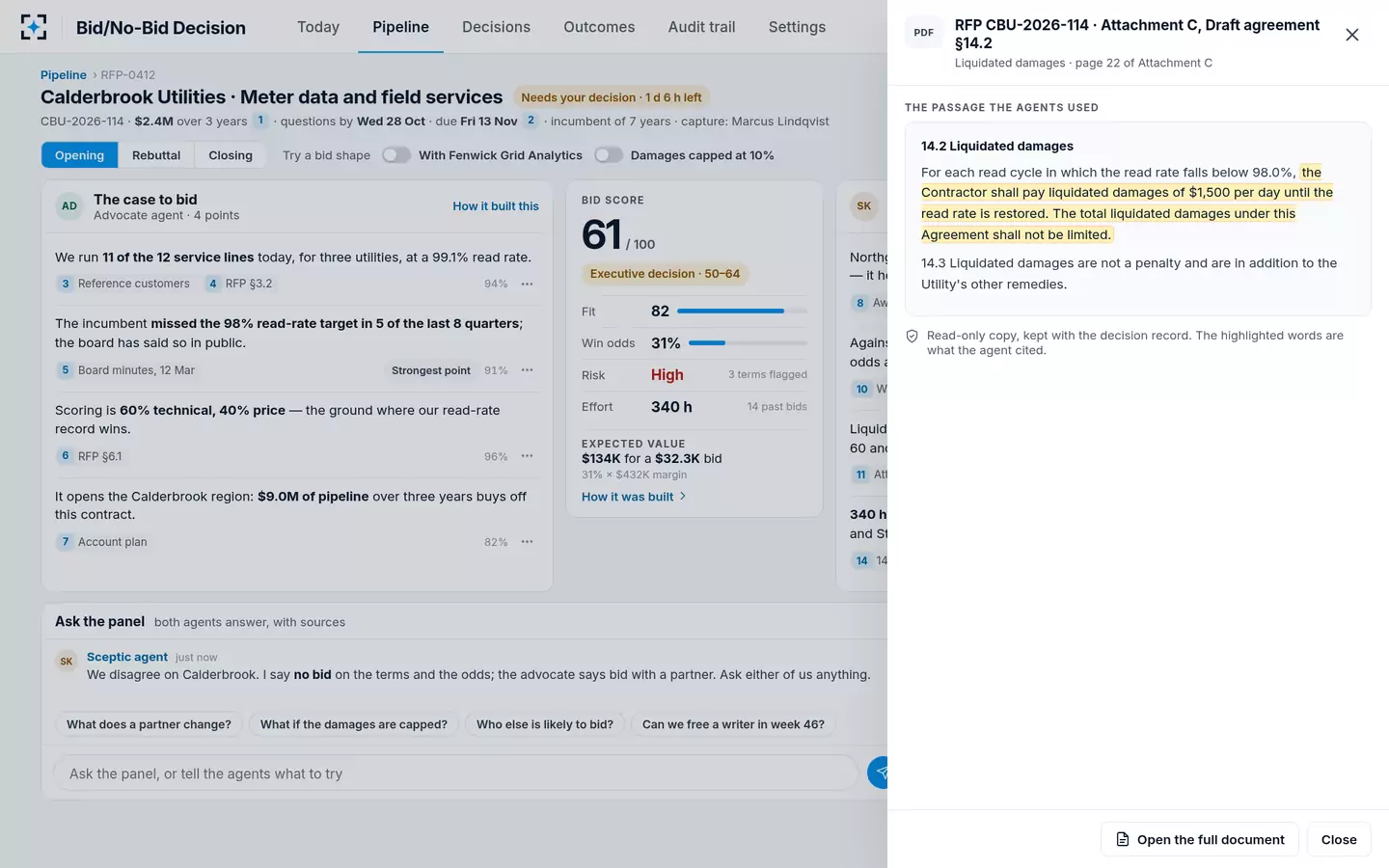This screenshot has height=868, width=1389.
Task: Click the shield icon beside read-only copy note
Action: coord(912,336)
